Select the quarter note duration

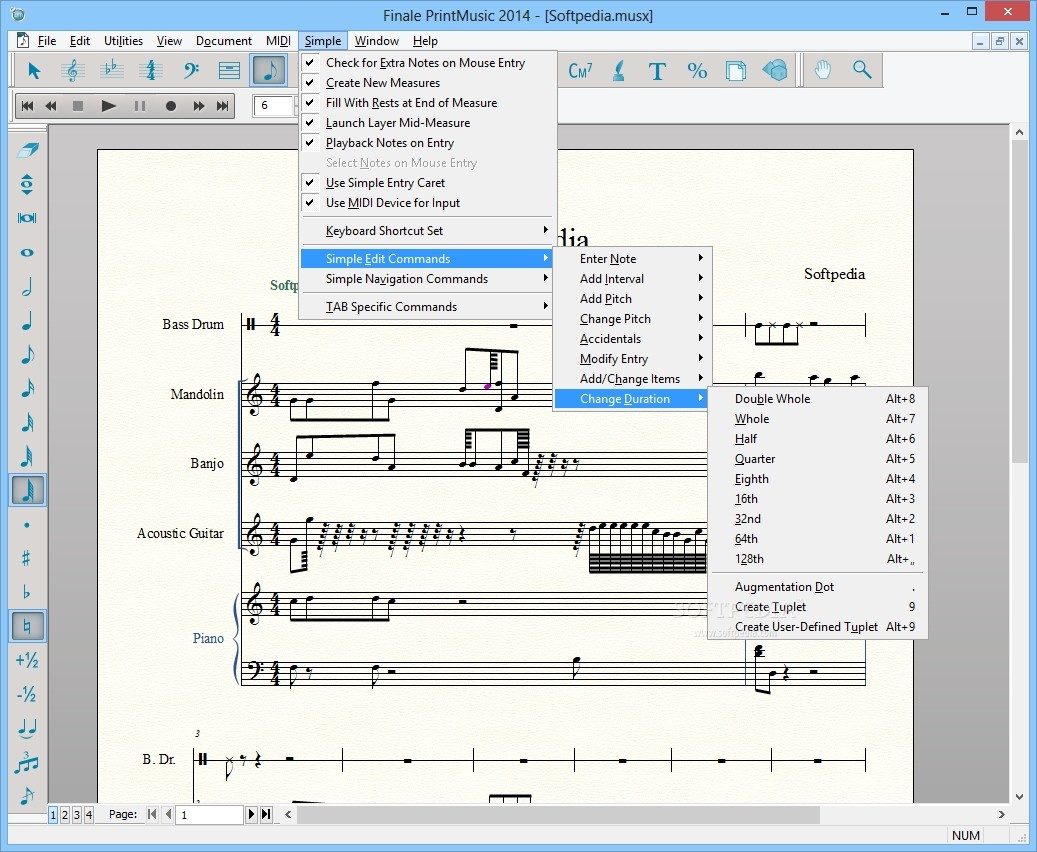click(x=27, y=321)
